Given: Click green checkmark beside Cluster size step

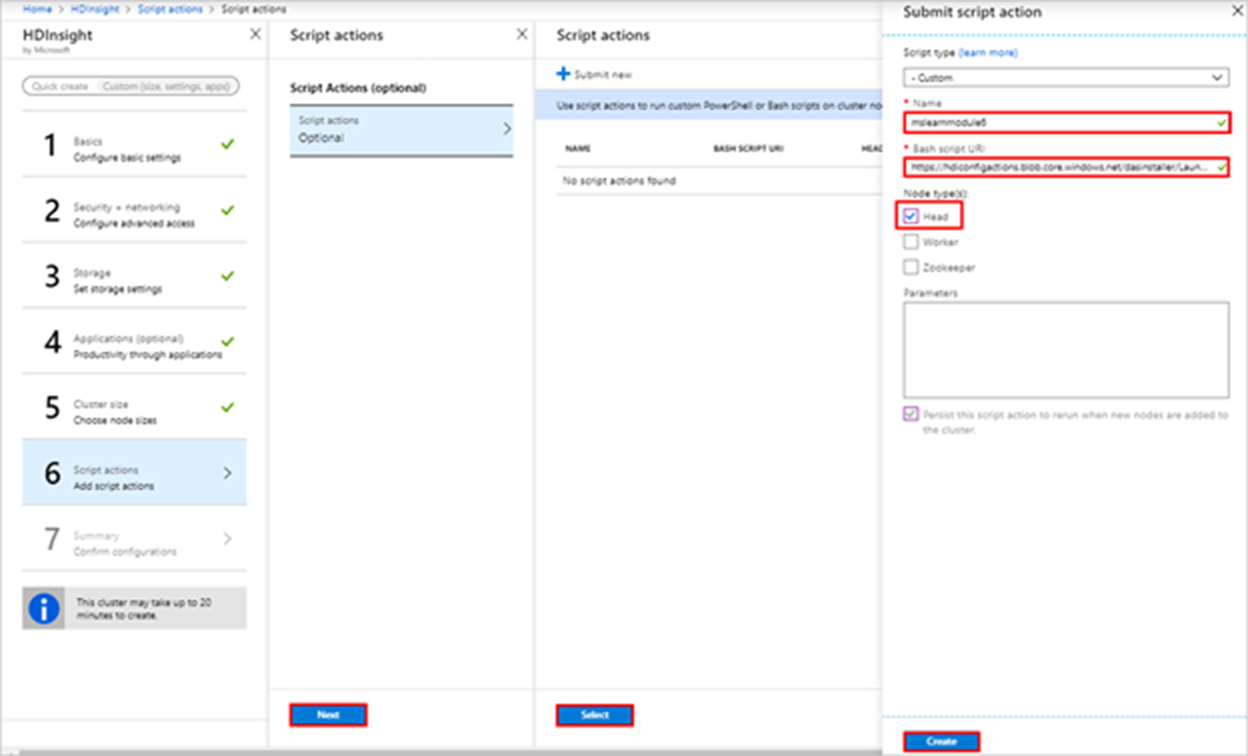Looking at the screenshot, I should [227, 407].
